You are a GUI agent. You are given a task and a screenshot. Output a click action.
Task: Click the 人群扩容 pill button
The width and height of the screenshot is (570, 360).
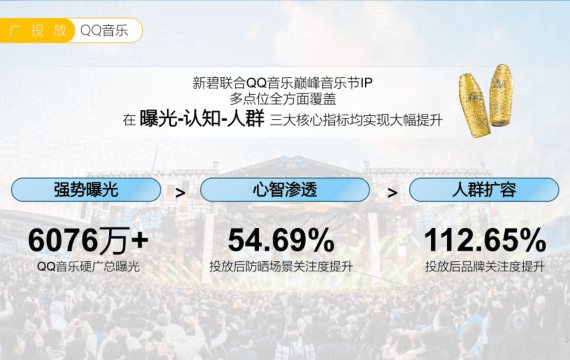[484, 190]
